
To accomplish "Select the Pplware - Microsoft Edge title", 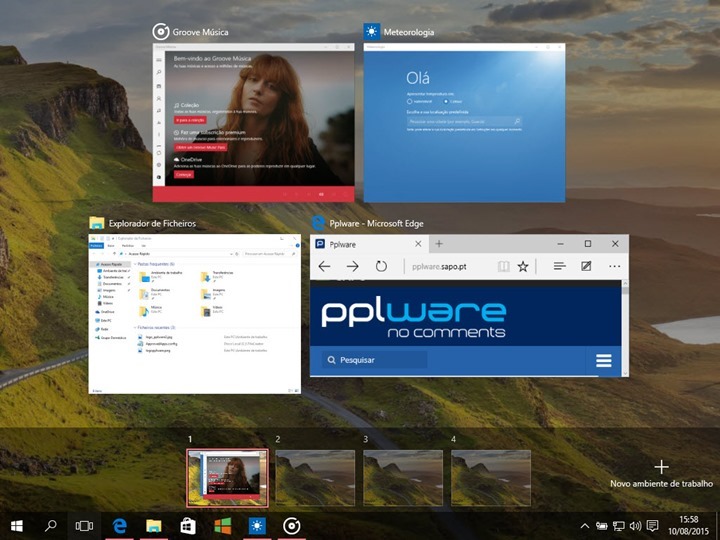I will click(x=376, y=224).
